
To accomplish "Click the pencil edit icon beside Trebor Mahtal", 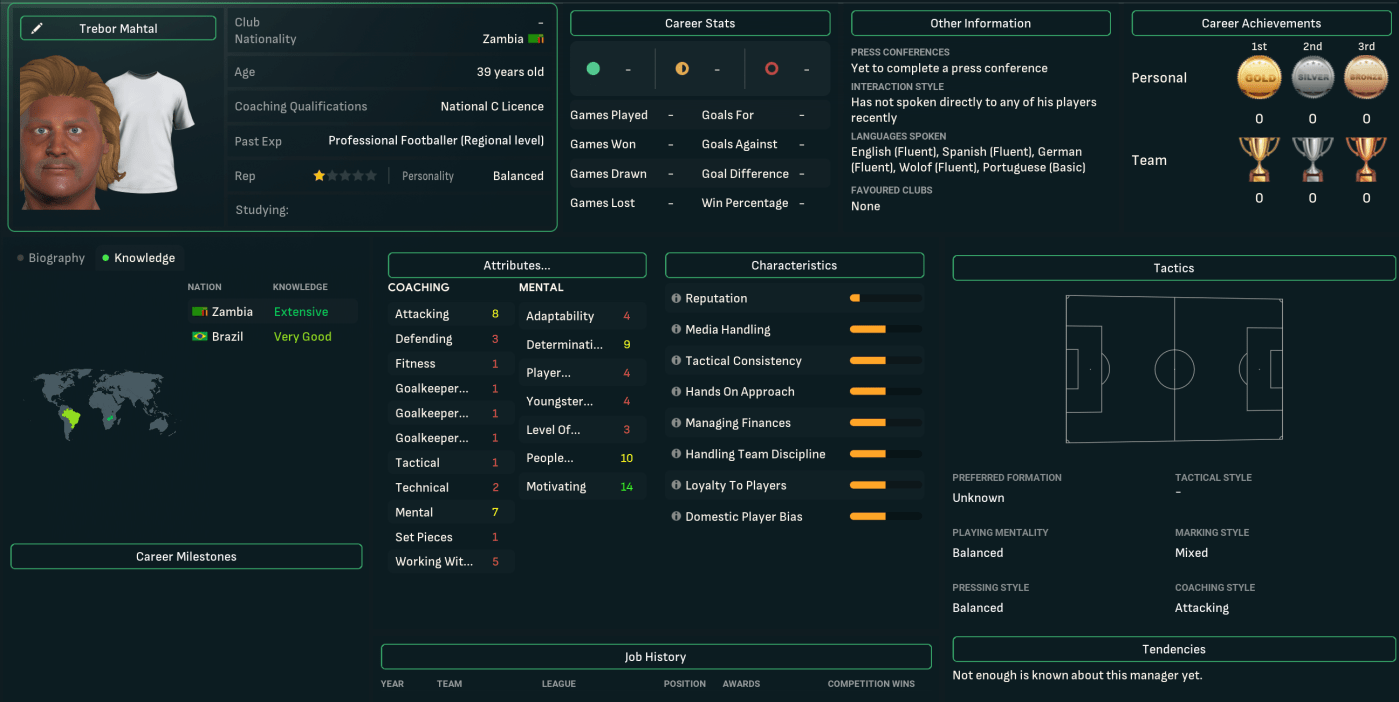I will coord(37,29).
